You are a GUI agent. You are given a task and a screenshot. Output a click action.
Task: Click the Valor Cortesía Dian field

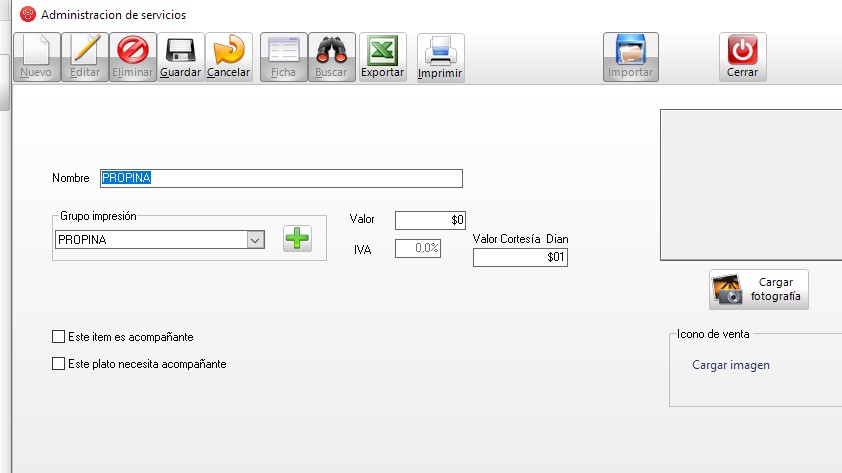520,258
